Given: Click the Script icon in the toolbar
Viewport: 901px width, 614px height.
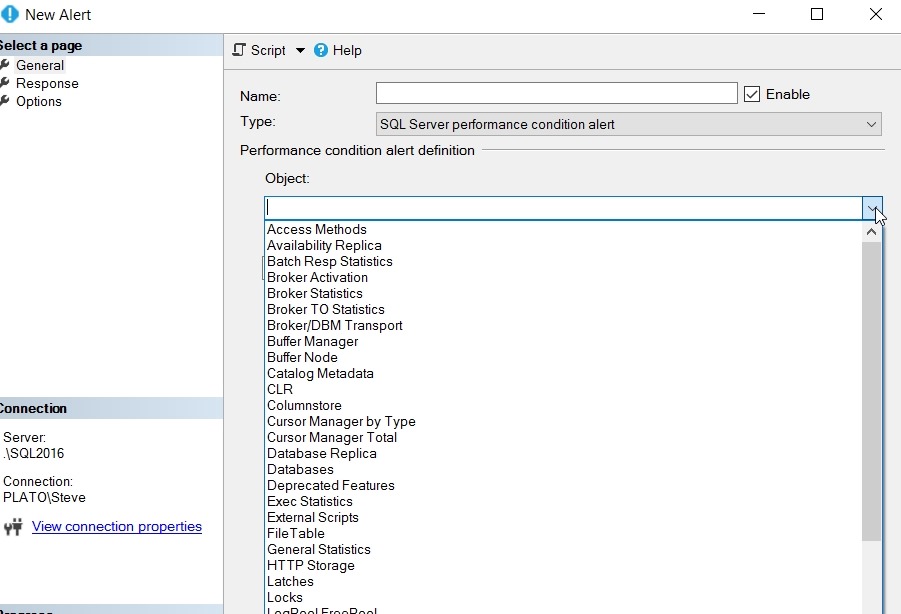Looking at the screenshot, I should coord(239,50).
